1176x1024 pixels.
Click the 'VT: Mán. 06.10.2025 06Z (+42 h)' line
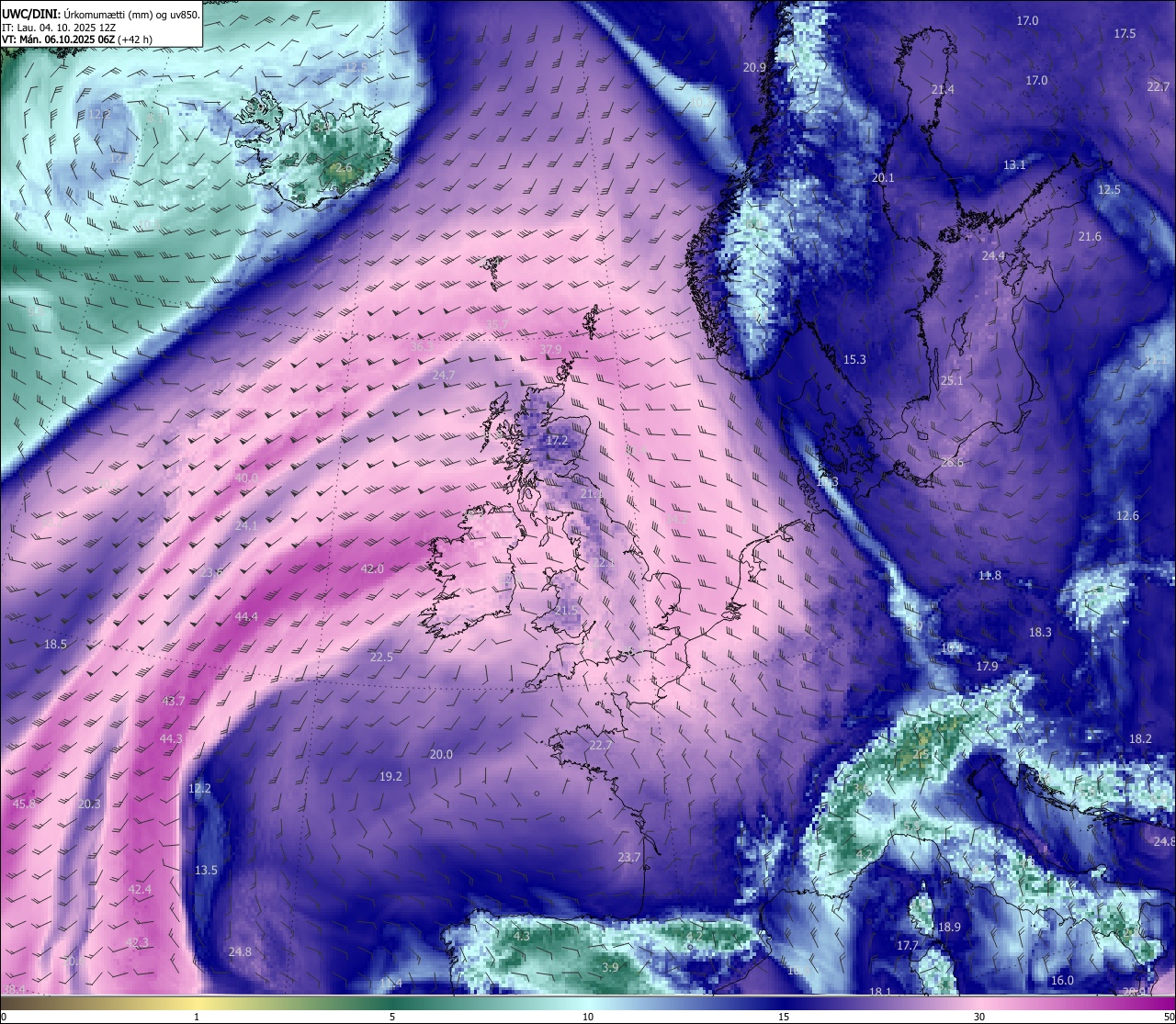(x=77, y=39)
